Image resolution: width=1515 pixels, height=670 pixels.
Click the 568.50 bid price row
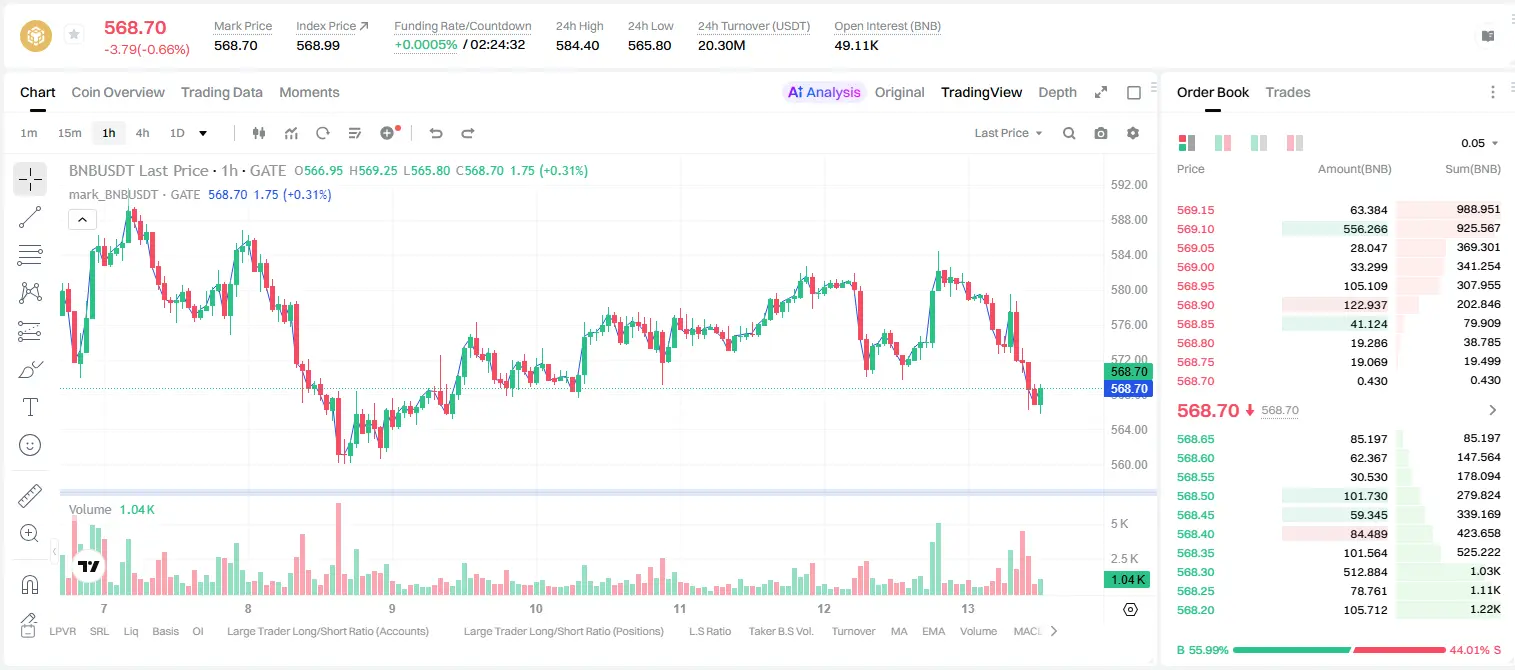[1338, 496]
